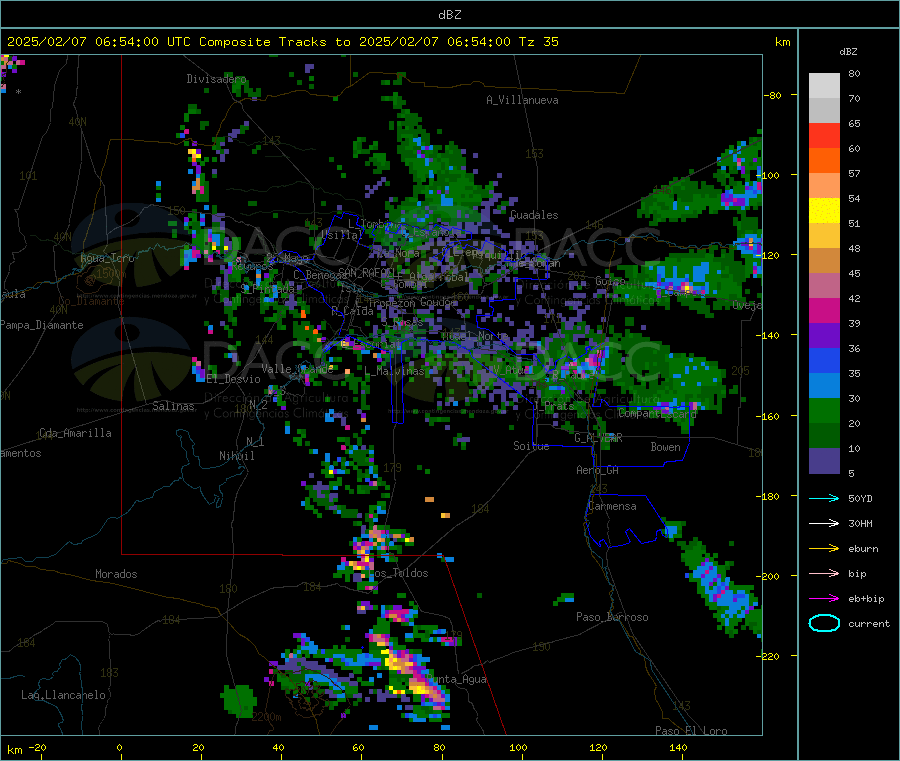
Task: Click the yellow eburn track arrow
Action: (x=824, y=548)
